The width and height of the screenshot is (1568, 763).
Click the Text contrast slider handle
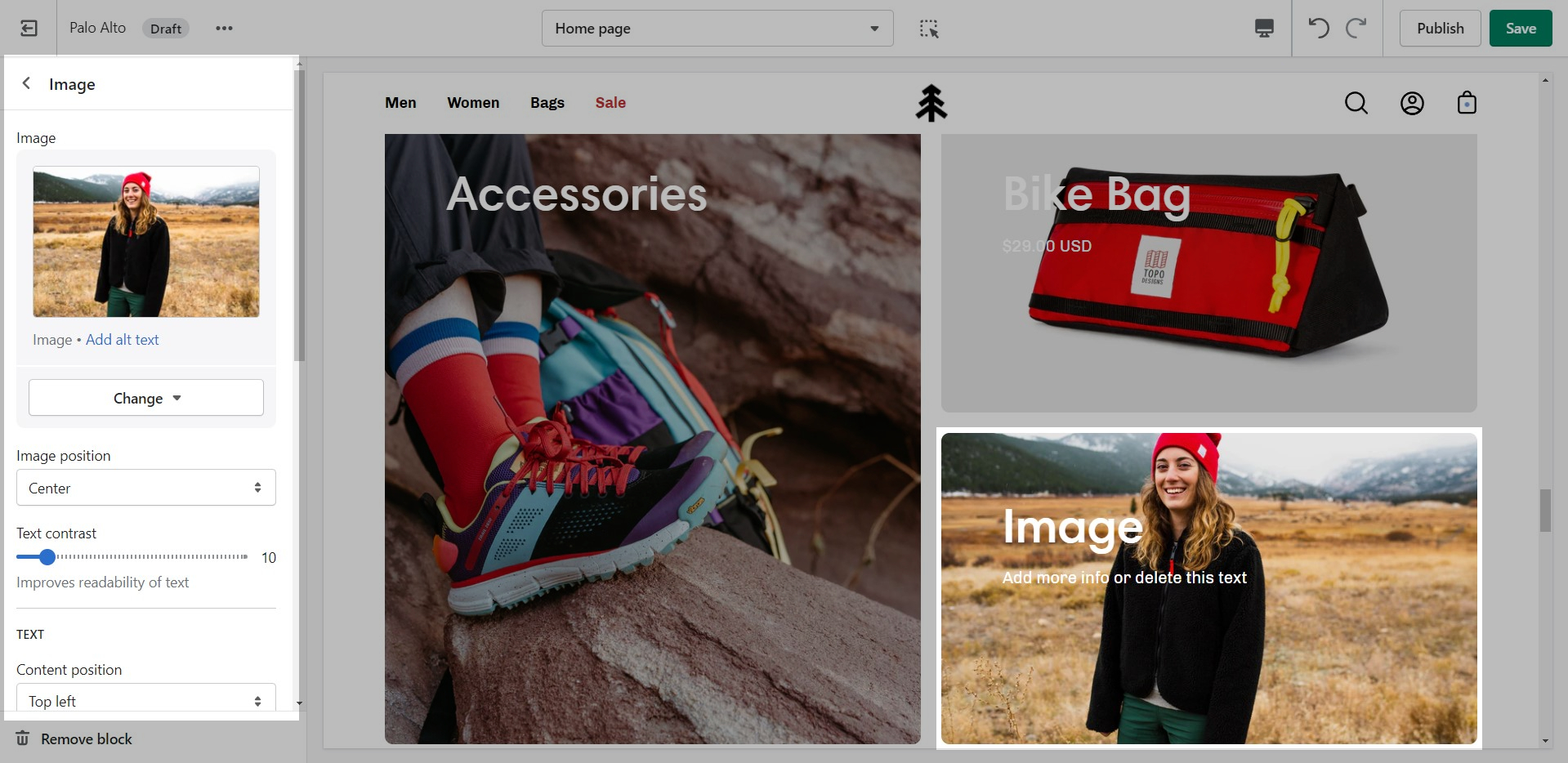47,557
